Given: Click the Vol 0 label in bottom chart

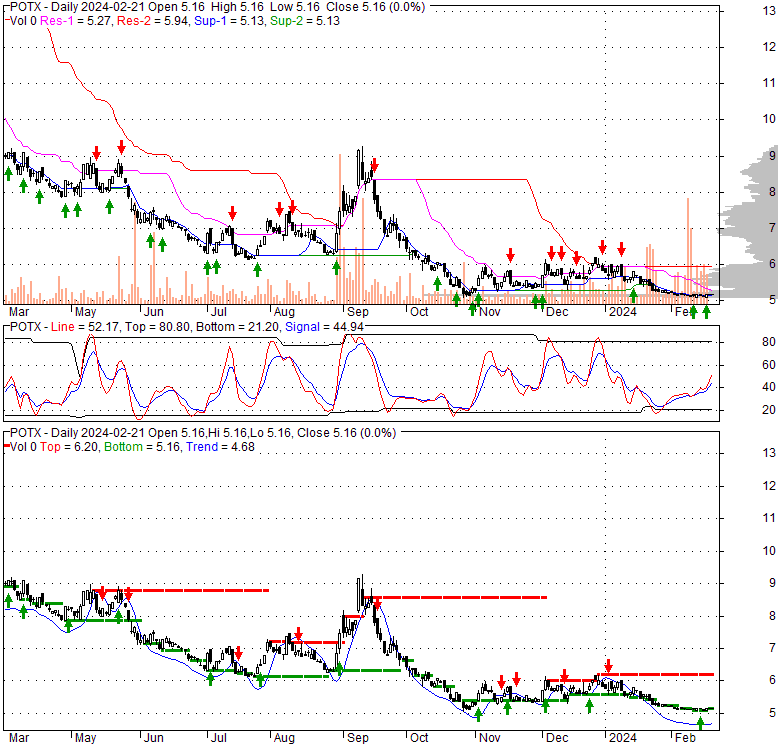Looking at the screenshot, I should (x=23, y=447).
